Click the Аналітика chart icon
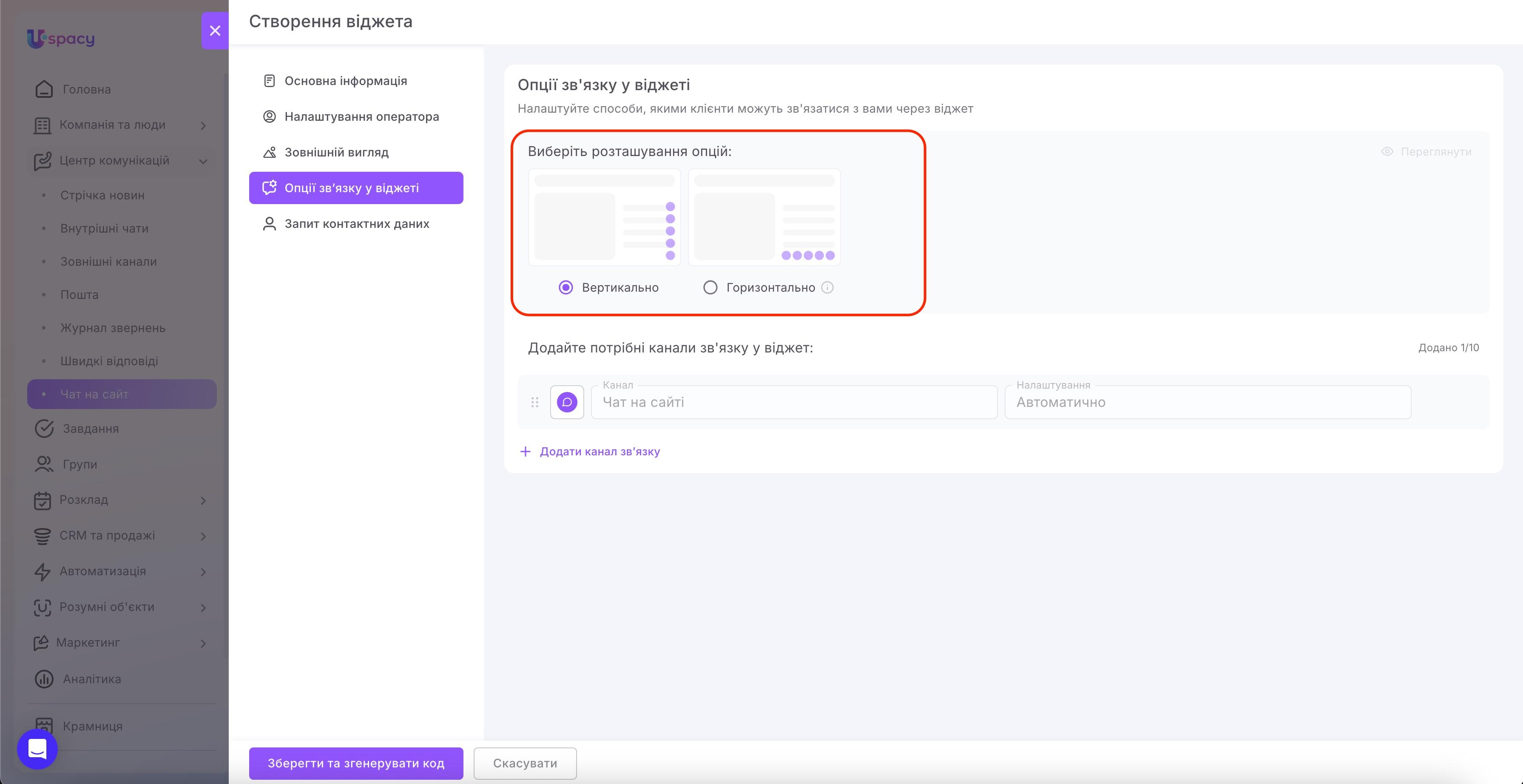1523x784 pixels. (x=44, y=679)
